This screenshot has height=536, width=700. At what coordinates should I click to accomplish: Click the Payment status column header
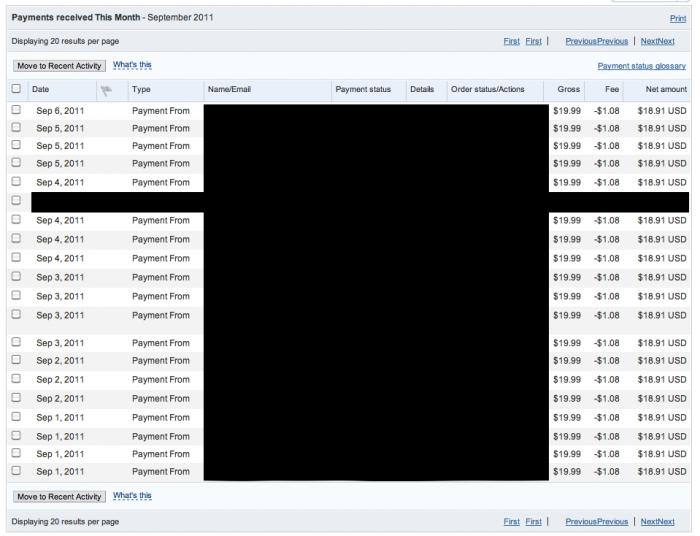pyautogui.click(x=362, y=90)
